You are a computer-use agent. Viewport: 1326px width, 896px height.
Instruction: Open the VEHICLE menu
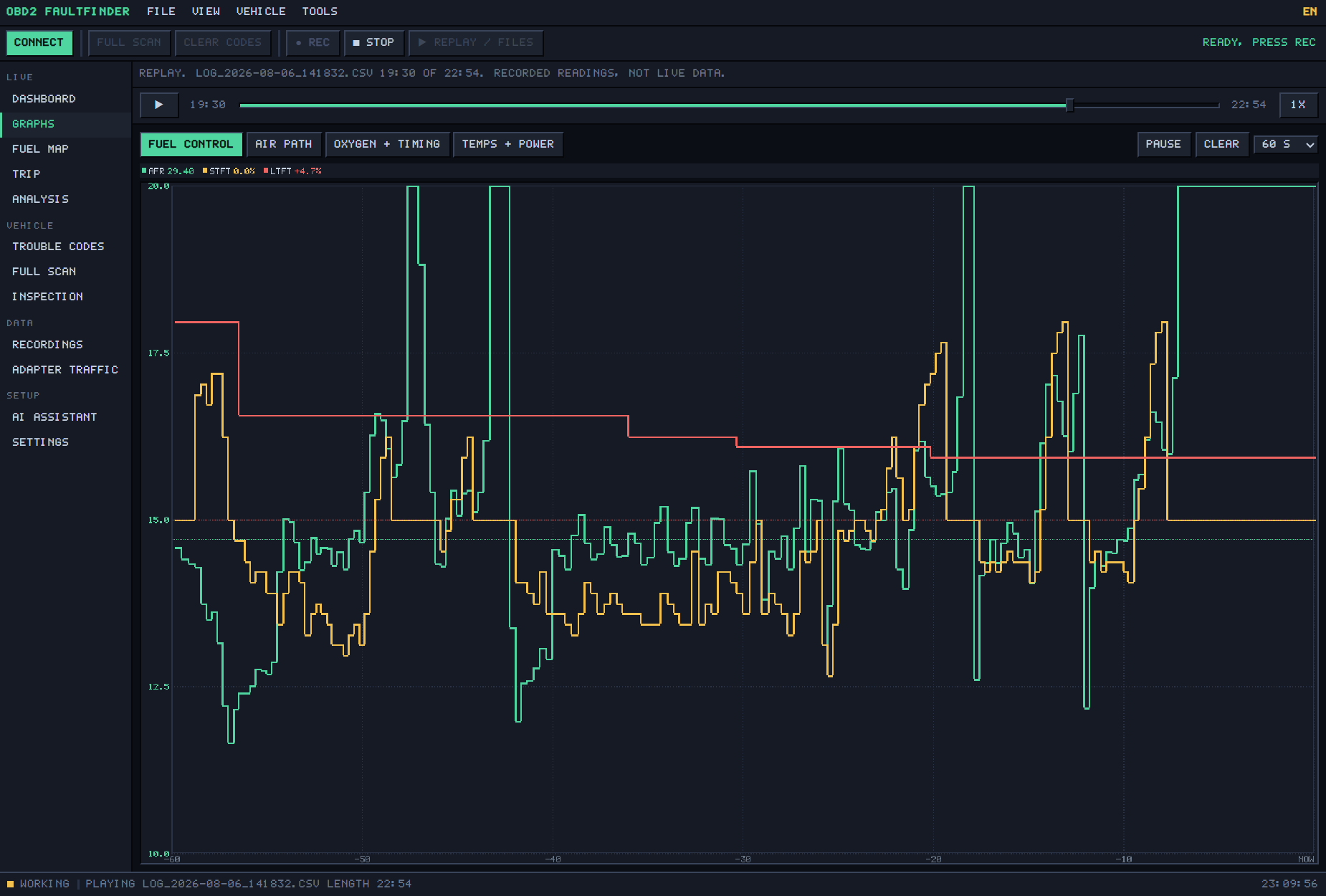point(261,11)
